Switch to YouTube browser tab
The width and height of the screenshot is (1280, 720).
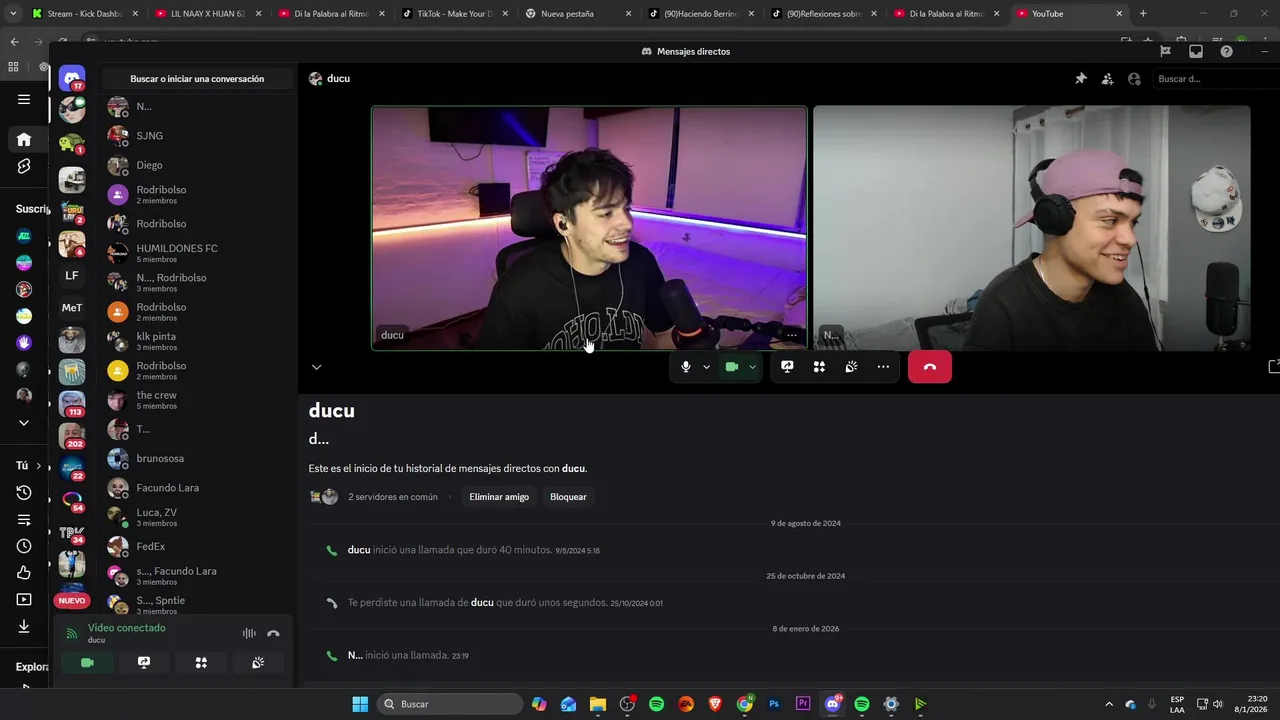(1070, 14)
